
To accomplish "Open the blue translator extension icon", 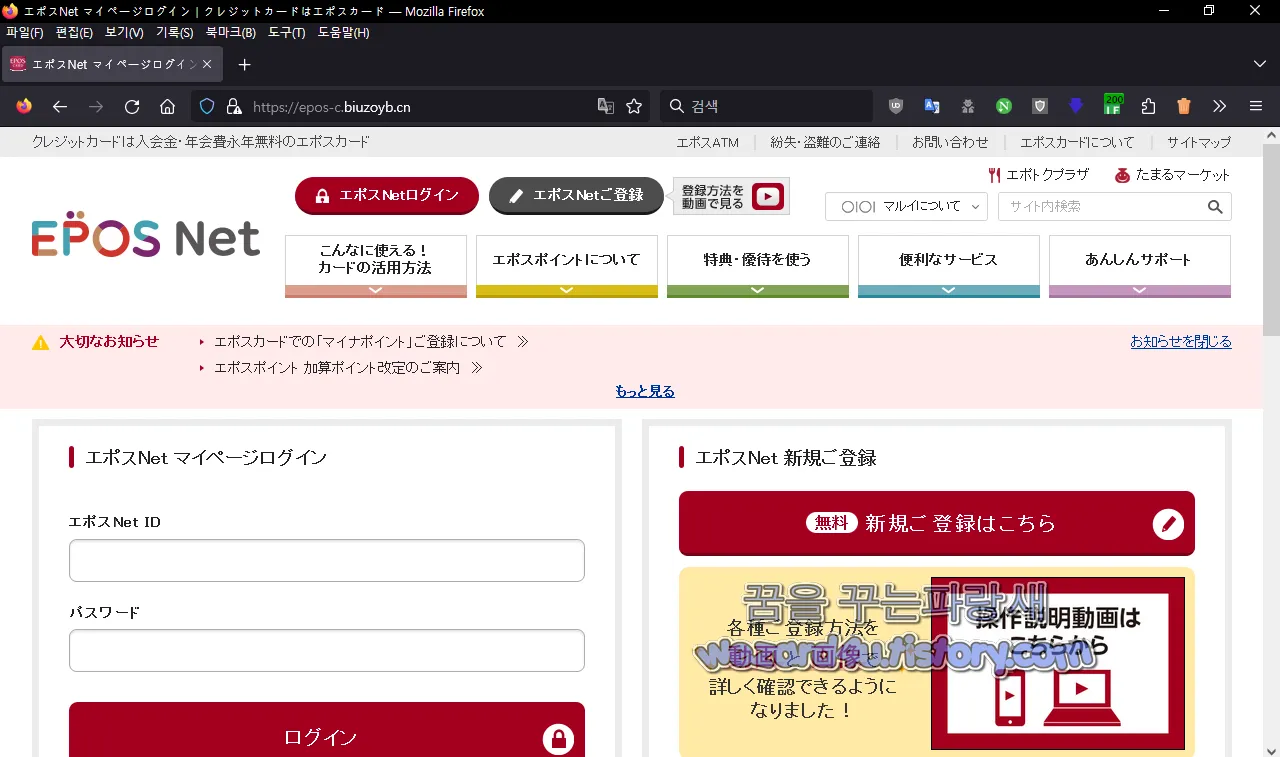I will tap(932, 106).
